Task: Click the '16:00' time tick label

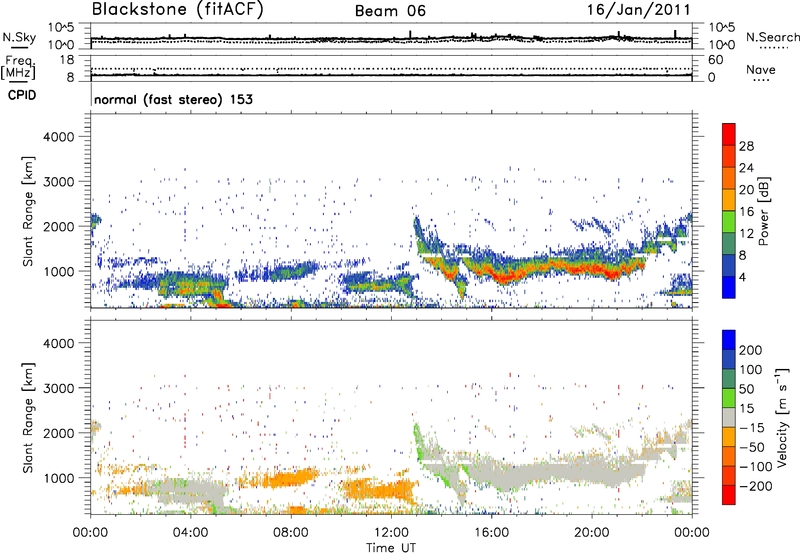Action: 491,533
